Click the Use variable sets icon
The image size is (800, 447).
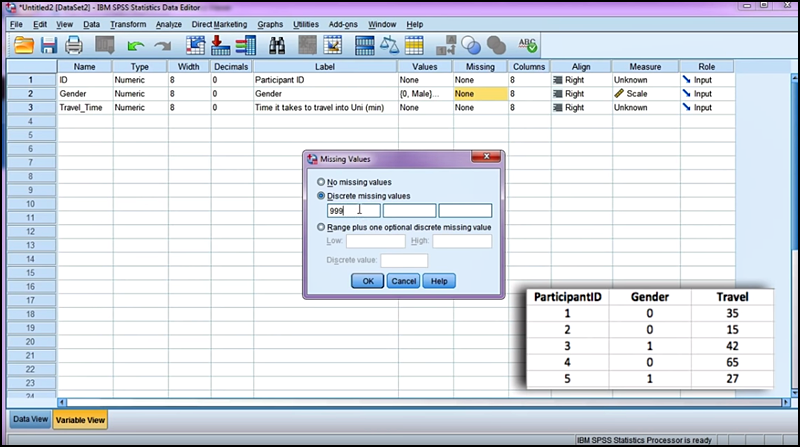[471, 45]
